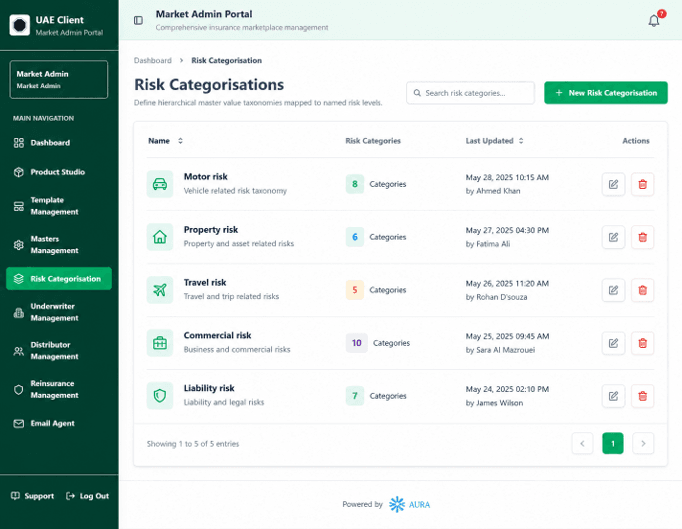This screenshot has height=529, width=682.
Task: Toggle the sidebar collapse icon
Action: point(138,20)
